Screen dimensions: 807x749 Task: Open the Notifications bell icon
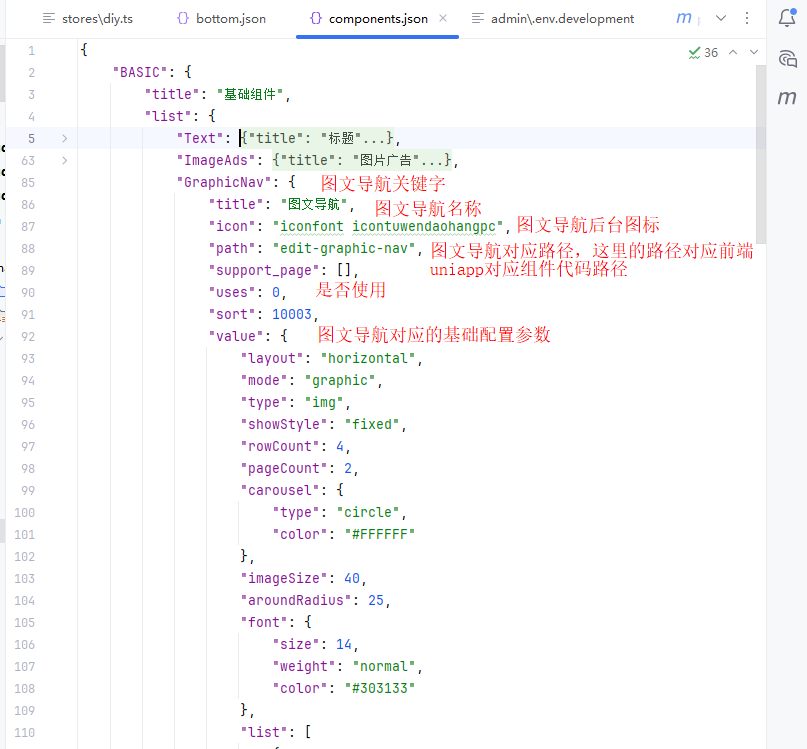coord(787,18)
